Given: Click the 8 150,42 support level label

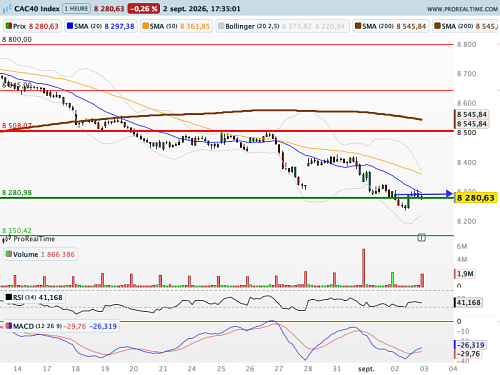Looking at the screenshot, I should 17,230.
